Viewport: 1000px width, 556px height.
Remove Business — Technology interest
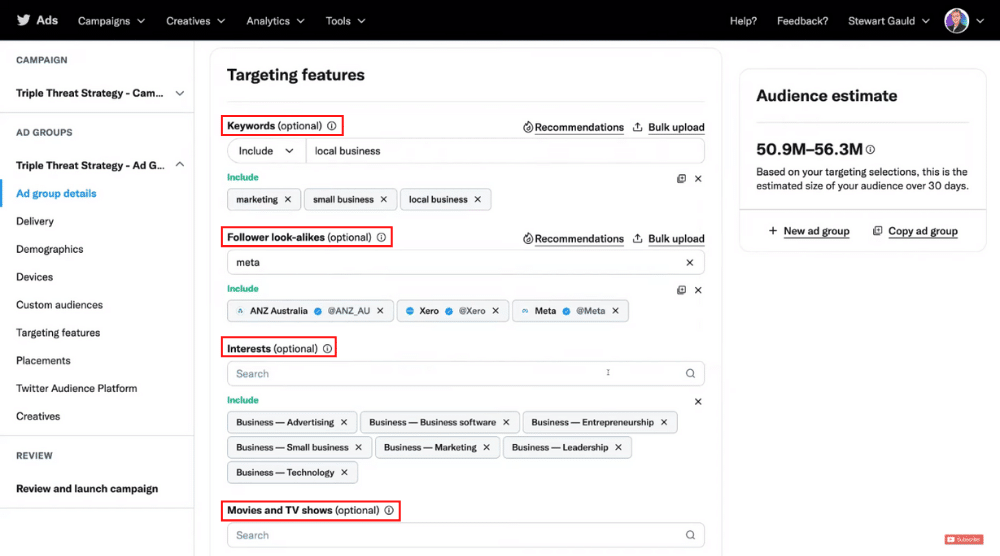pos(344,472)
